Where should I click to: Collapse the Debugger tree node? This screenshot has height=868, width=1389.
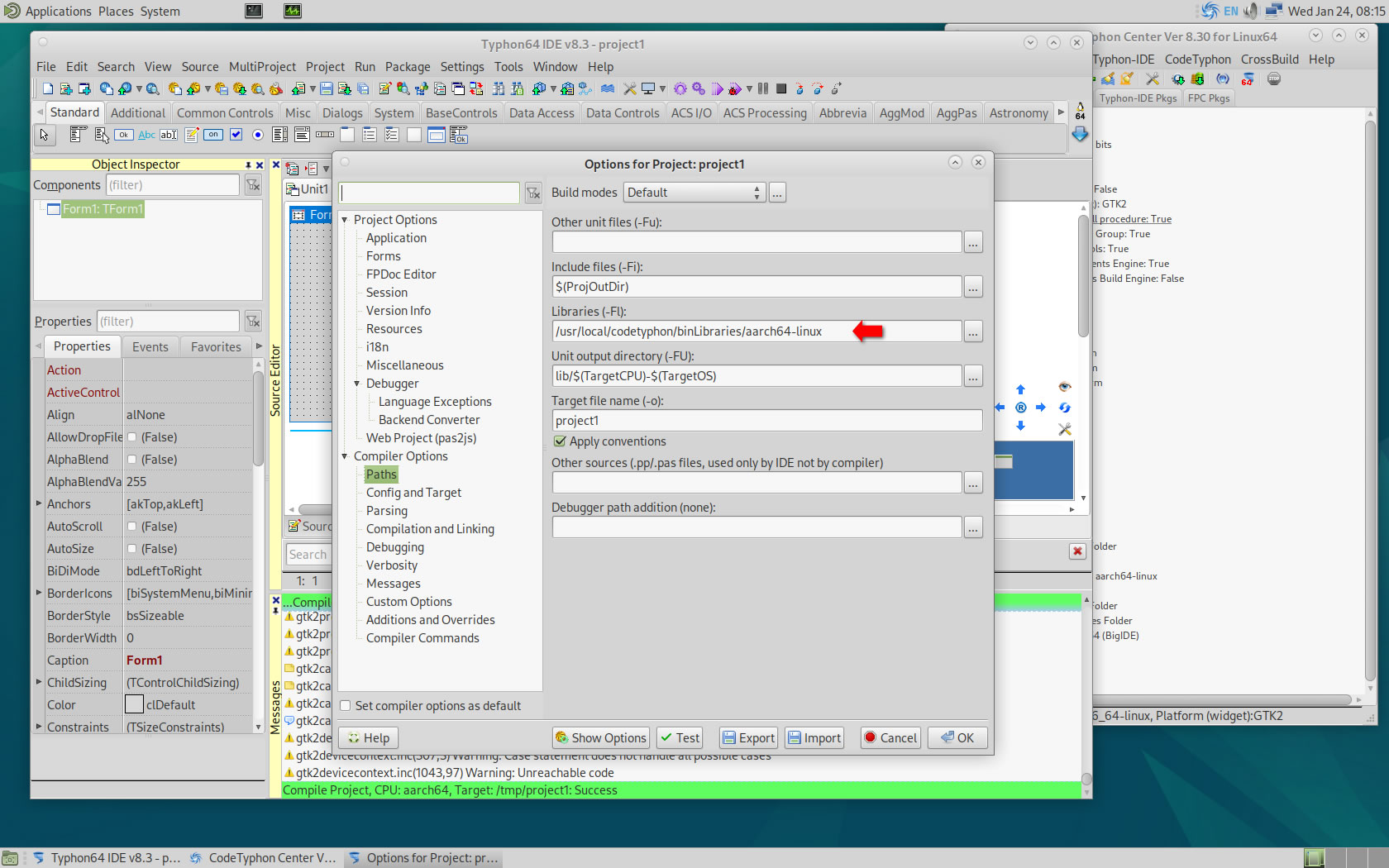point(357,384)
